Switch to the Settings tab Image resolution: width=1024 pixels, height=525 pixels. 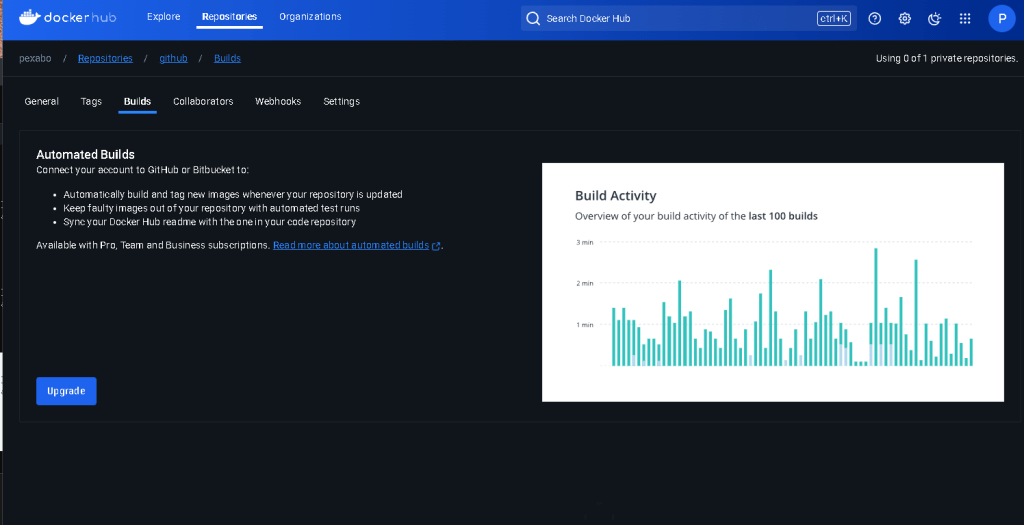[342, 101]
